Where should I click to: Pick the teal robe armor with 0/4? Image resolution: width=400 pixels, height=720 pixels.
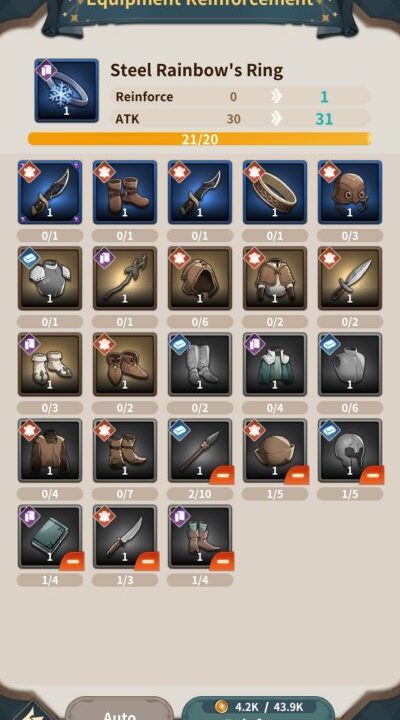point(275,365)
